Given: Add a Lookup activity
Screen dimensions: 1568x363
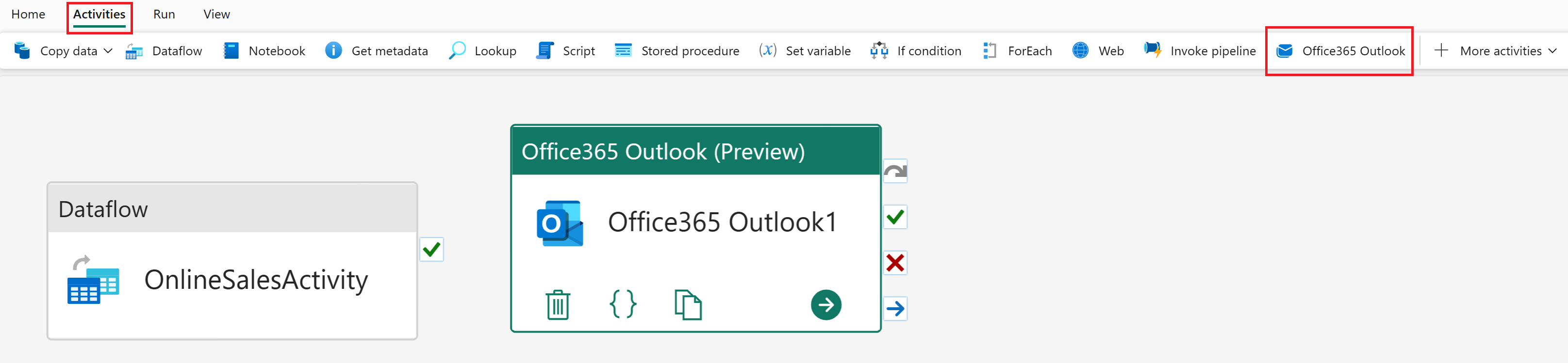Looking at the screenshot, I should pos(482,50).
